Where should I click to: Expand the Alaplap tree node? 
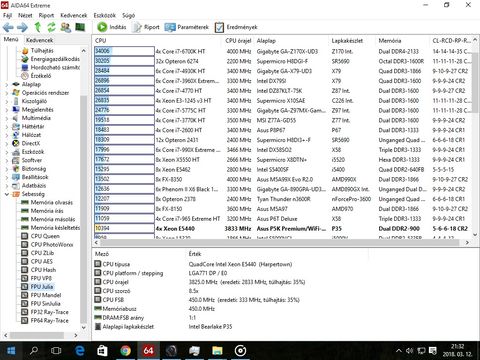click(x=7, y=84)
